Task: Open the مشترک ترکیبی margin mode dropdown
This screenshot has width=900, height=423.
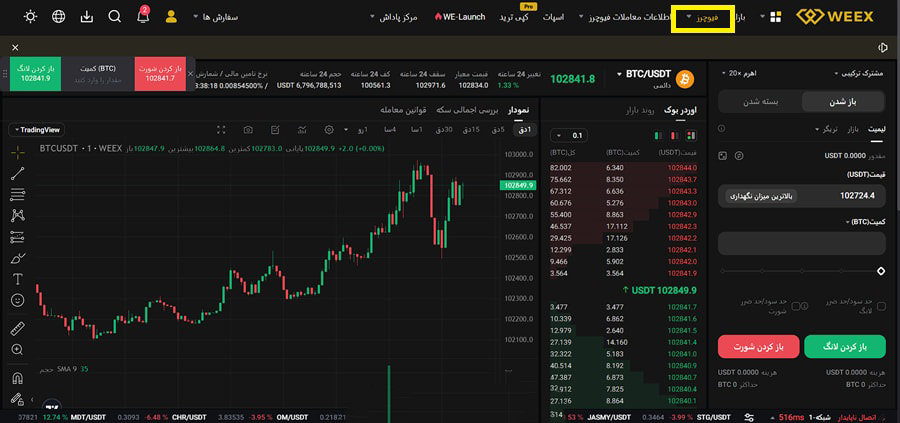Action: (x=860, y=74)
